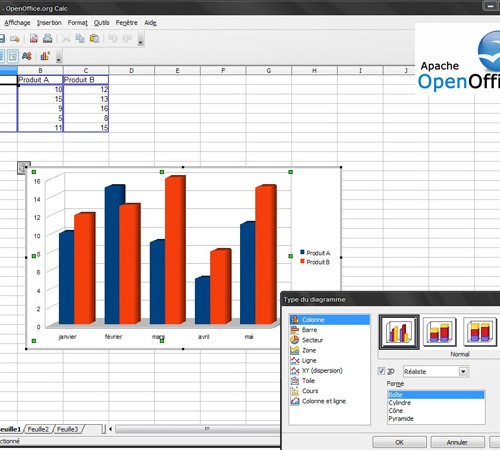
Task: Click the blue février bar
Action: [x=112, y=254]
